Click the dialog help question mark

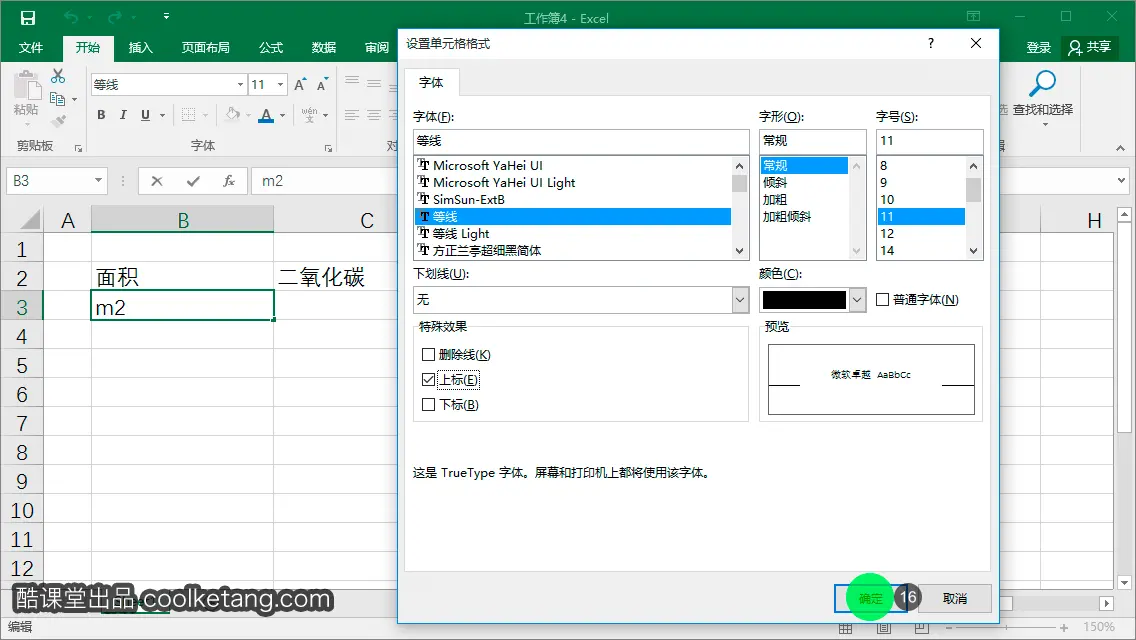pyautogui.click(x=931, y=43)
